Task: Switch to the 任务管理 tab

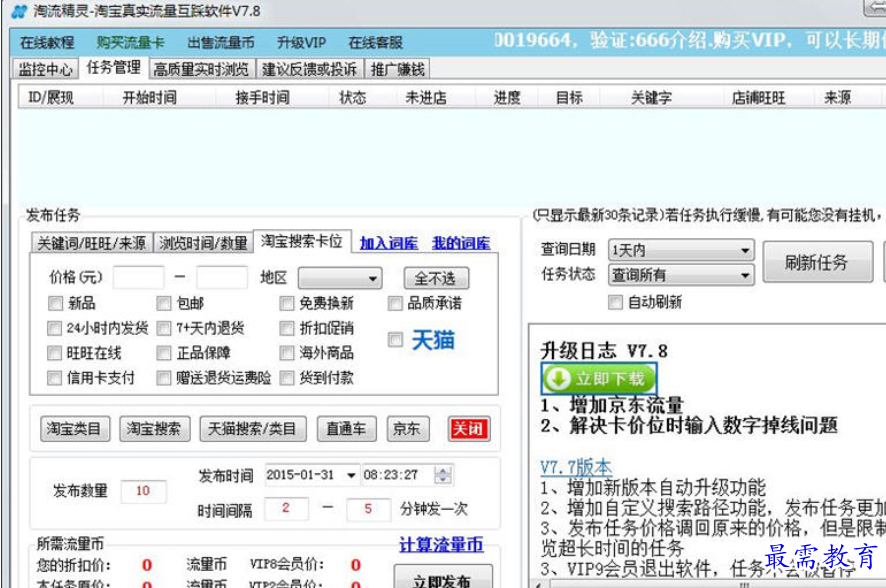Action: click(114, 68)
